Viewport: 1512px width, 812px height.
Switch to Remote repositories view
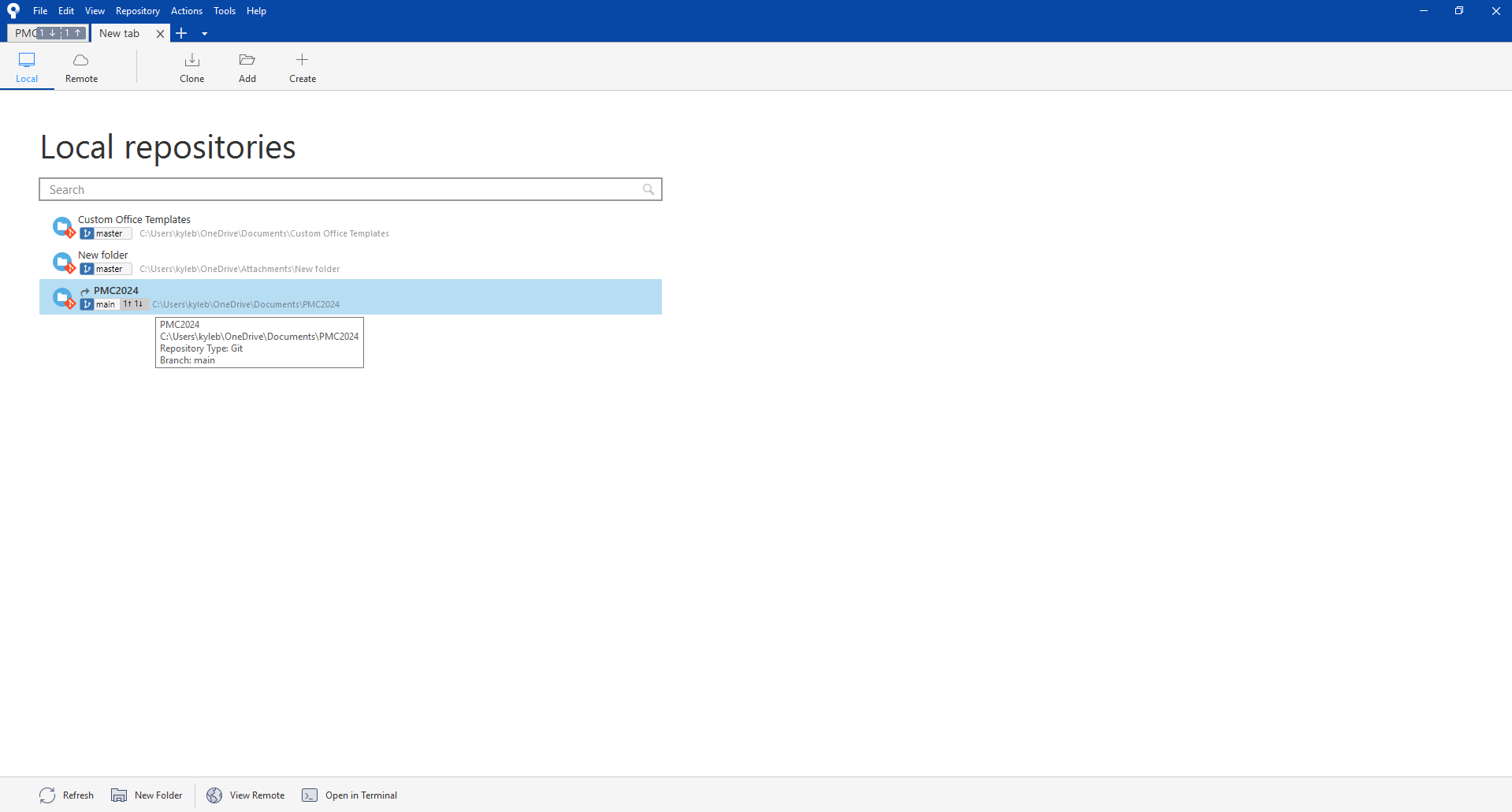pos(81,68)
